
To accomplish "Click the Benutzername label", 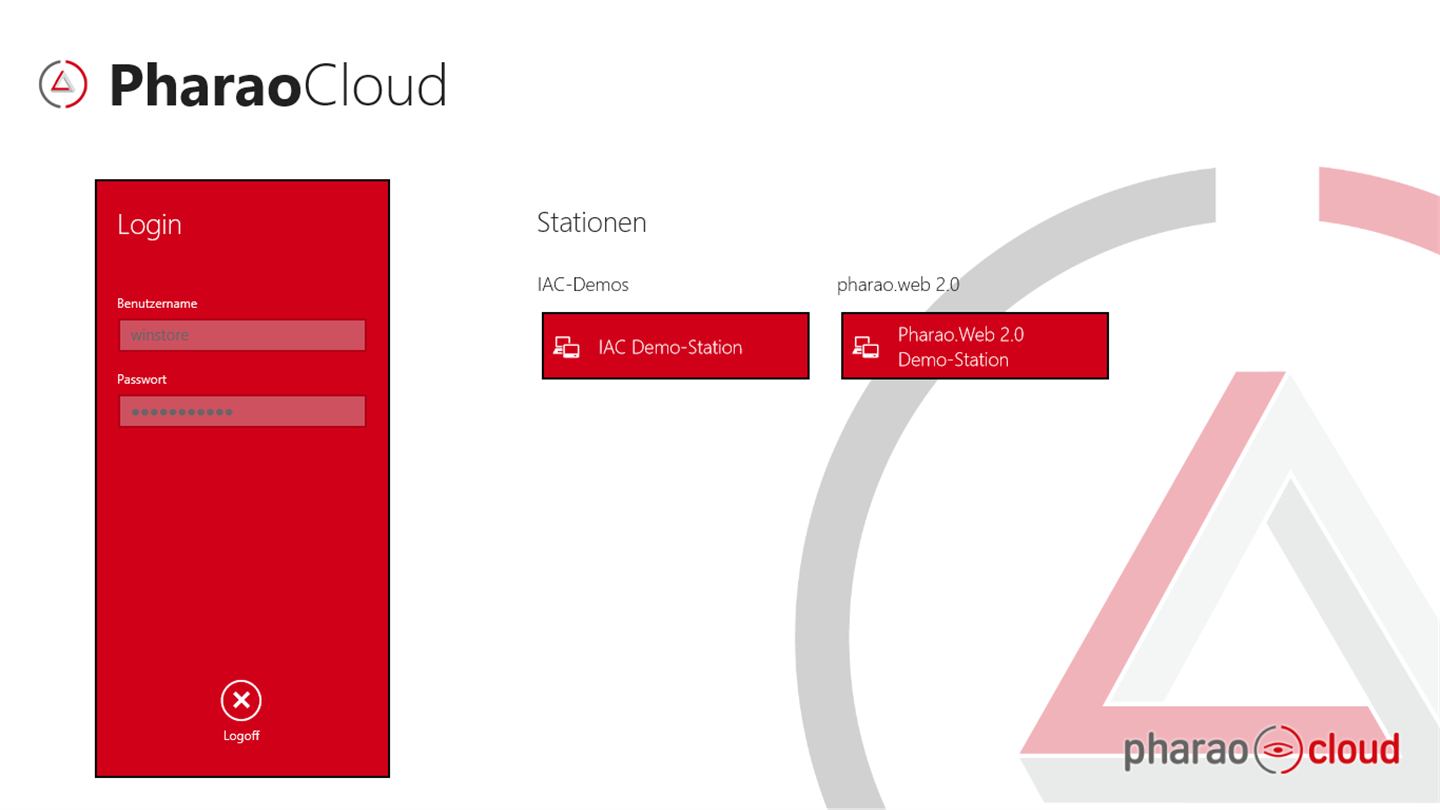I will pos(157,303).
